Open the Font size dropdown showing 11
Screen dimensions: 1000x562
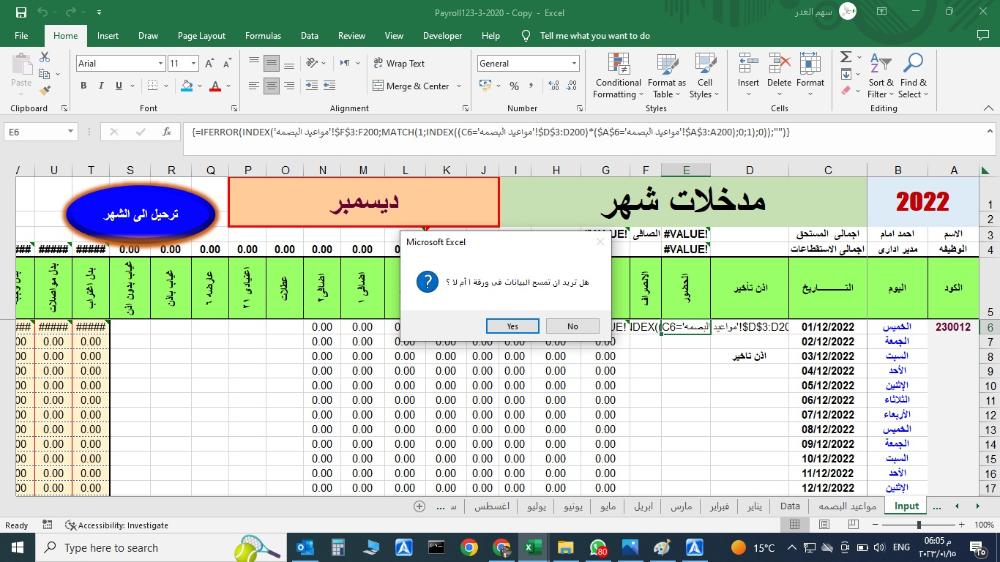193,63
